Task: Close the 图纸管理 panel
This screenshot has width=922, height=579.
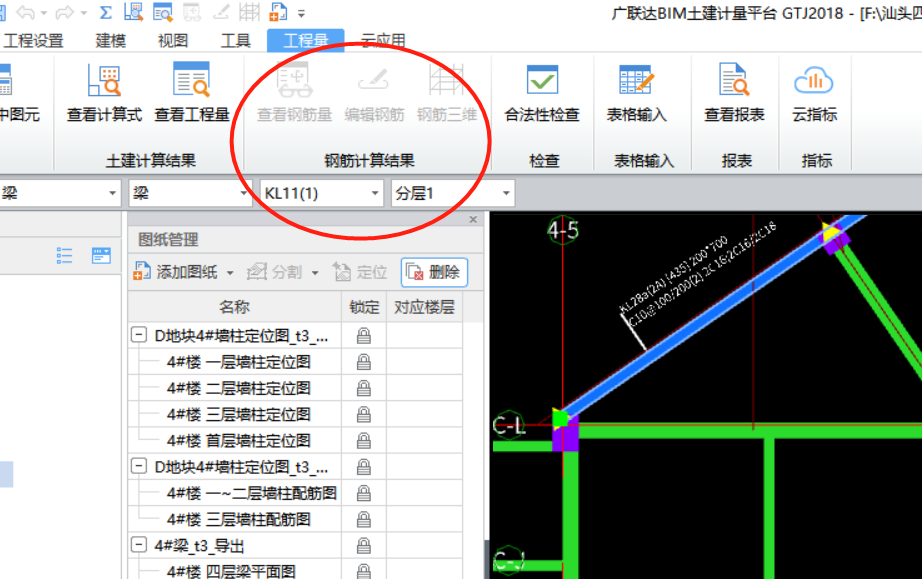Action: click(x=473, y=219)
